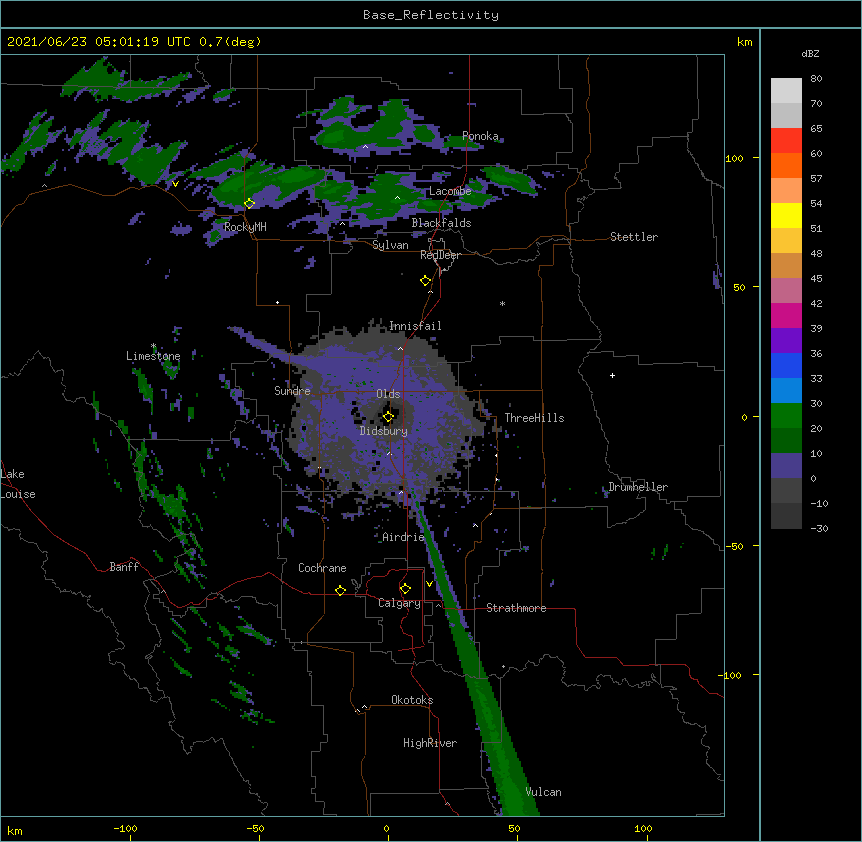Select the yellow diamond marker south of RedDeer
The height and width of the screenshot is (842, 862).
click(x=425, y=281)
